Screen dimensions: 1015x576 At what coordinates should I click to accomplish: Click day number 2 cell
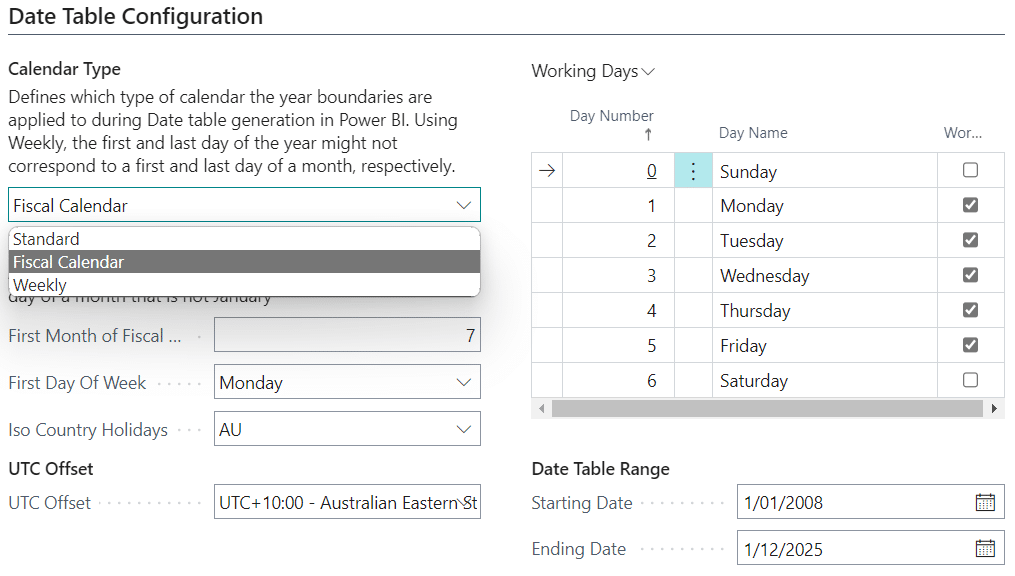pyautogui.click(x=618, y=241)
